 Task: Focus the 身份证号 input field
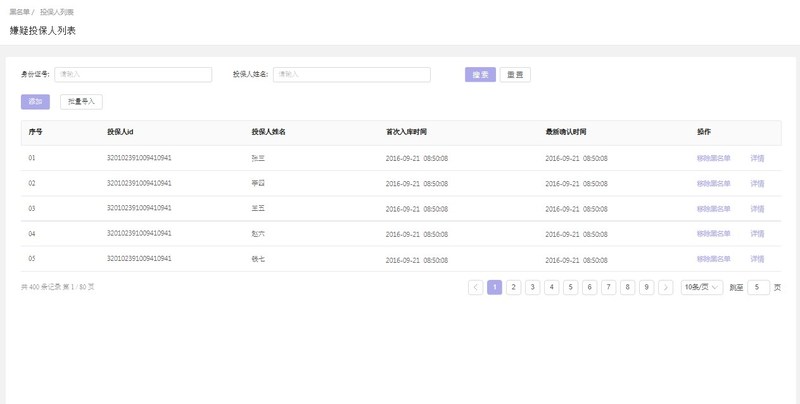tap(133, 74)
